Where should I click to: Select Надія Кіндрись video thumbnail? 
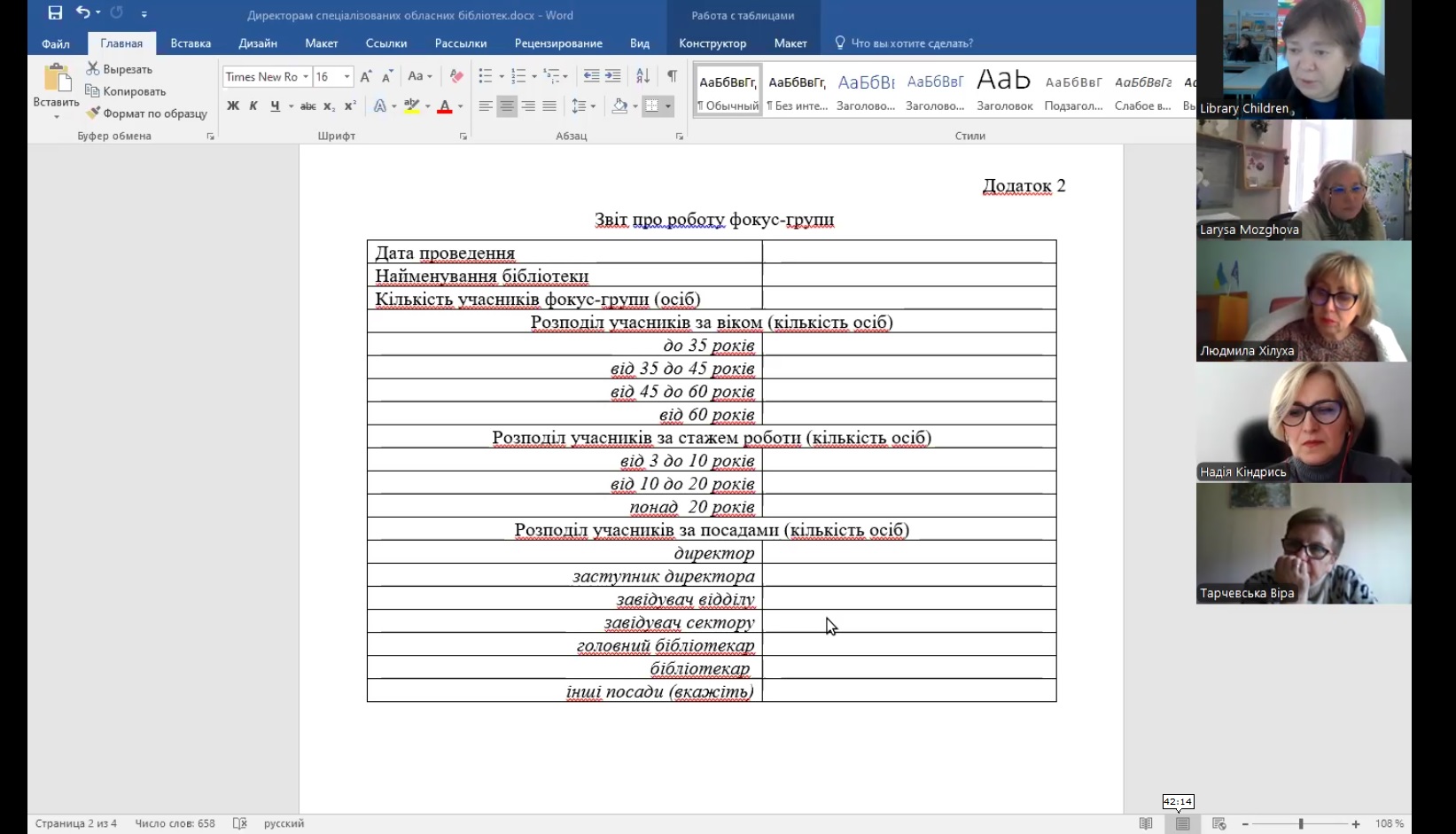[1304, 423]
